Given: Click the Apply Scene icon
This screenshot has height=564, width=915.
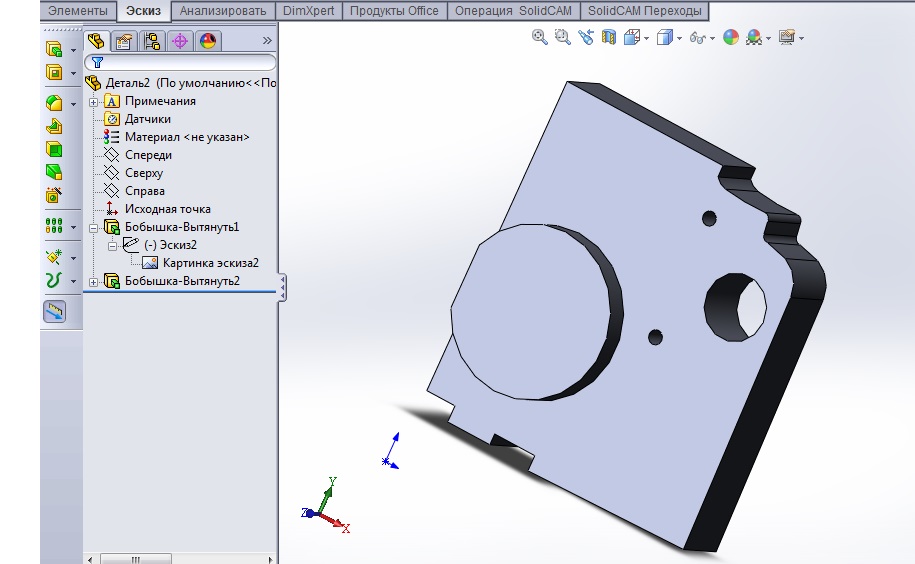Looking at the screenshot, I should click(754, 37).
